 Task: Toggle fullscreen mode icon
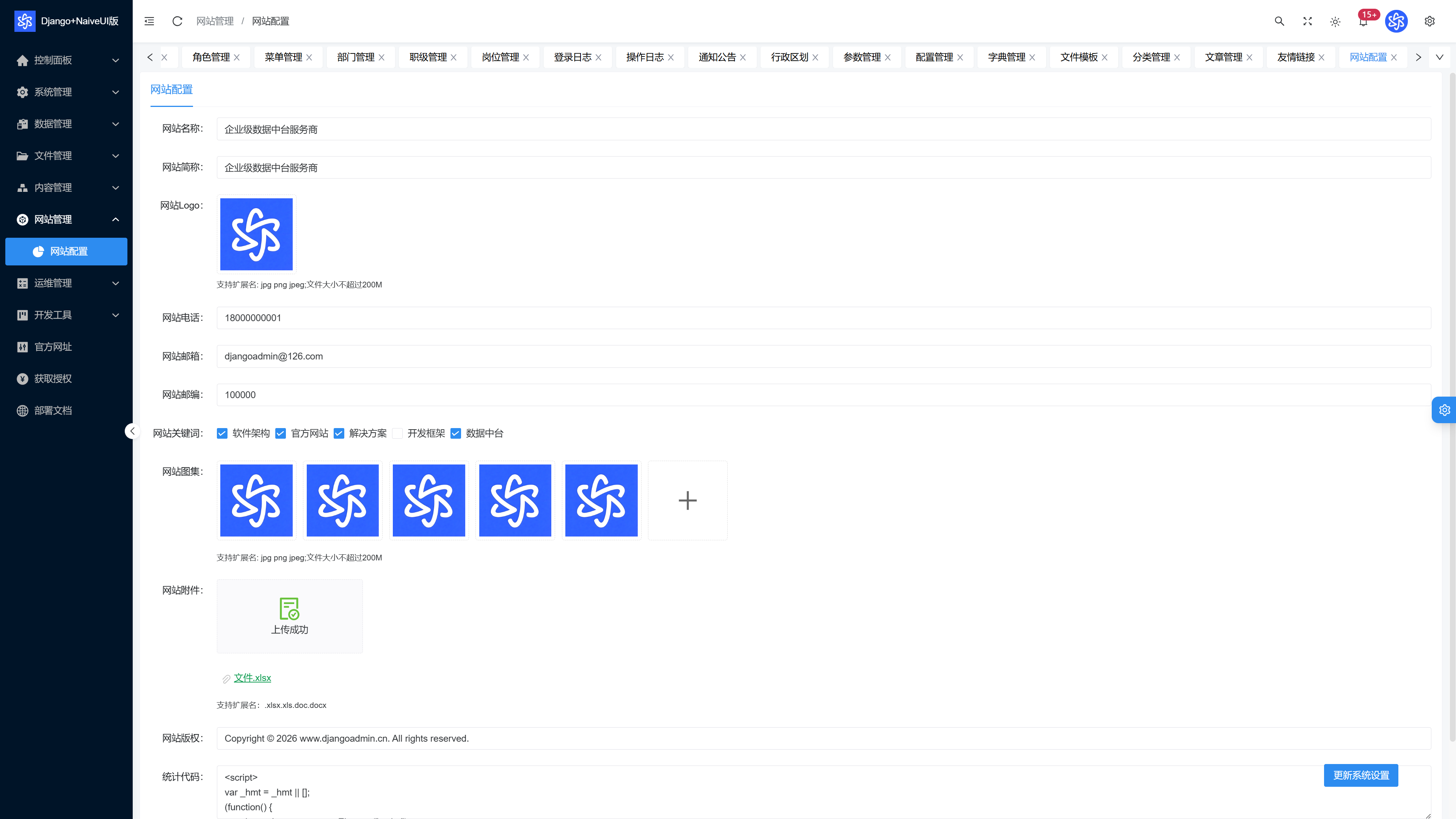click(x=1307, y=21)
